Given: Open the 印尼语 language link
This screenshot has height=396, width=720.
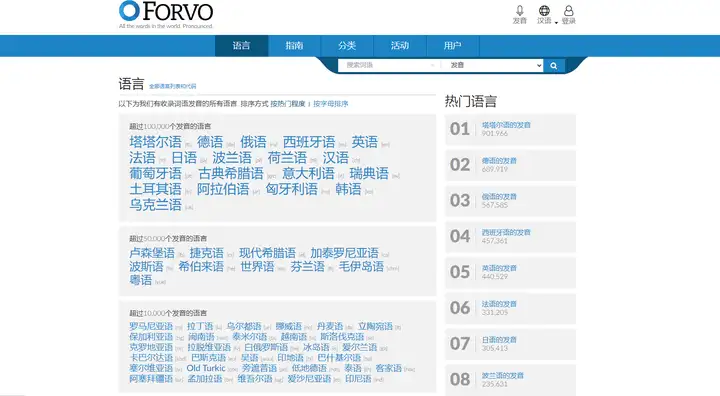Looking at the screenshot, I should [358, 379].
